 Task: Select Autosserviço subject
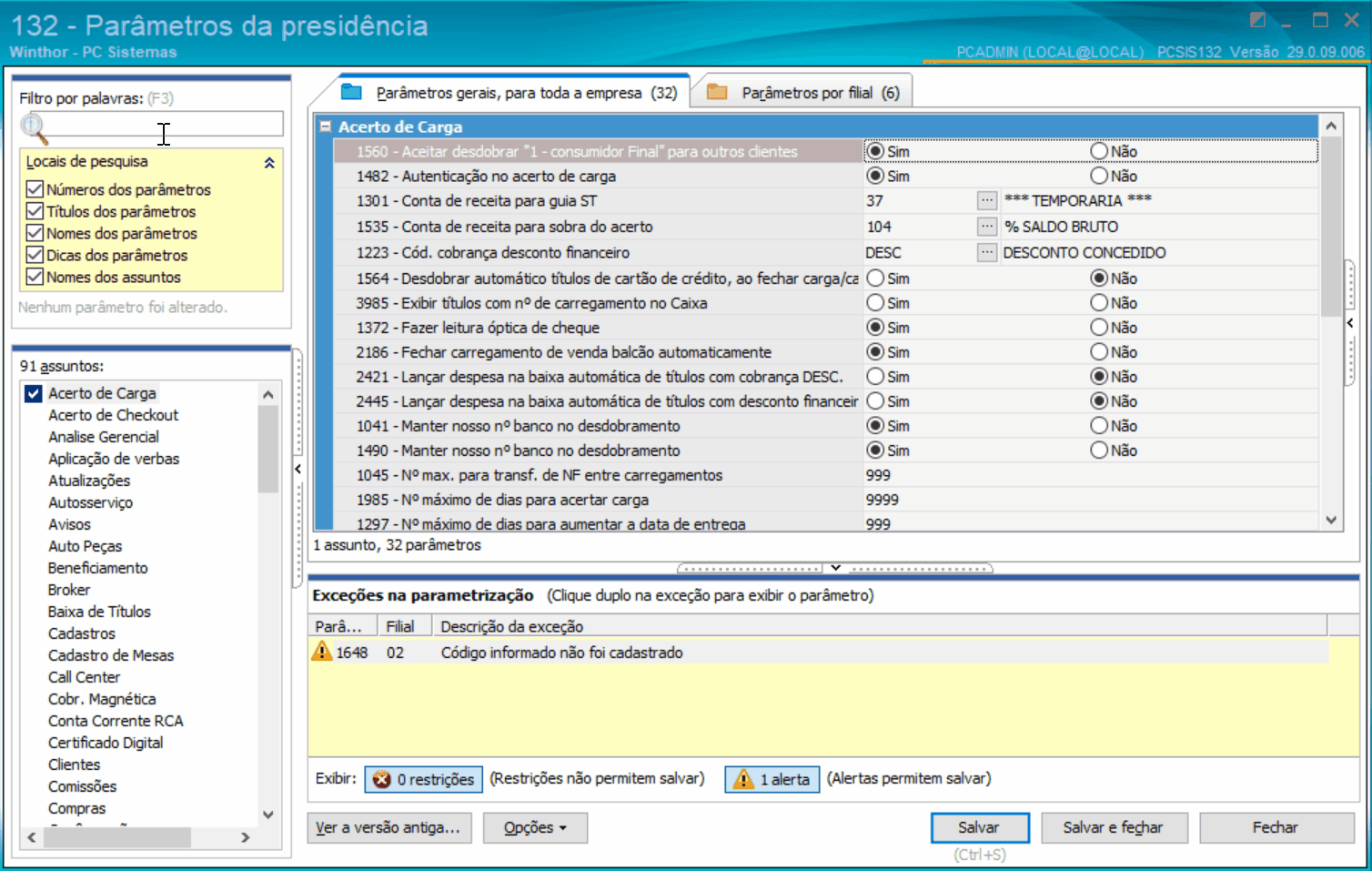click(90, 502)
